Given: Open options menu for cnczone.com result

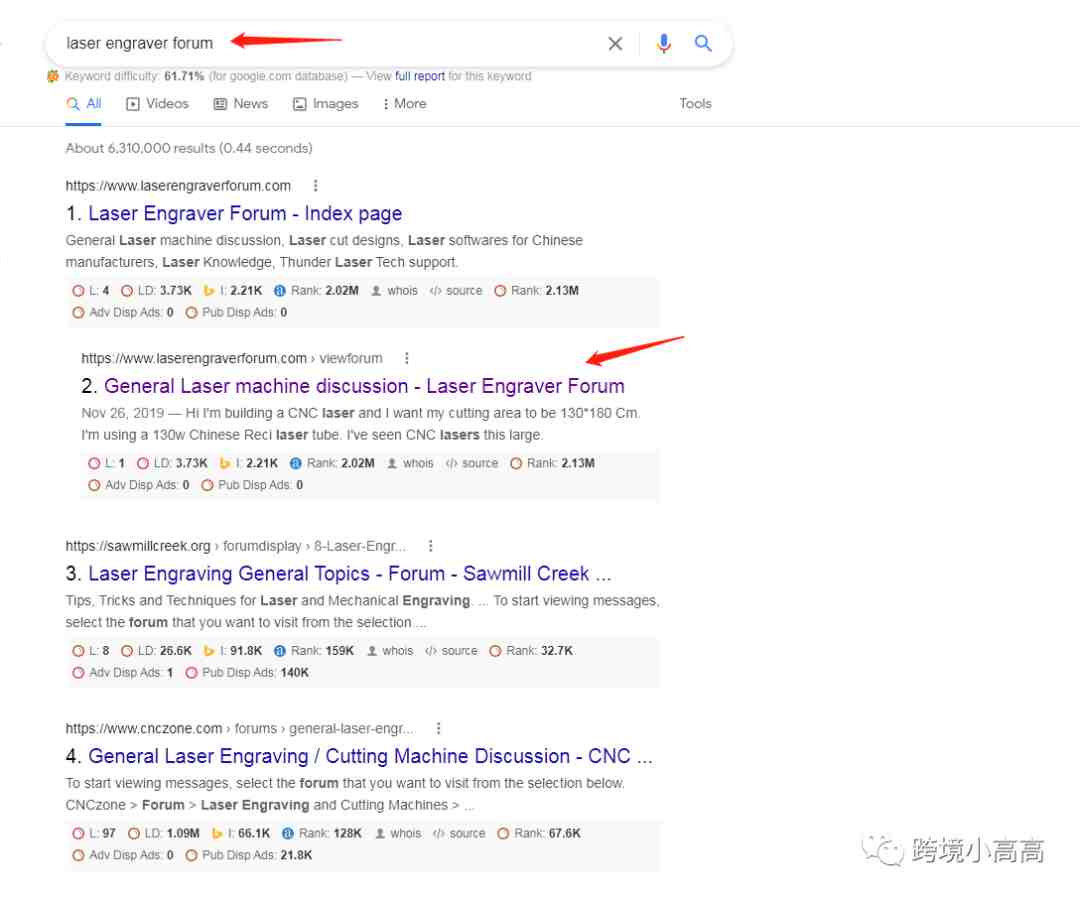Looking at the screenshot, I should pos(438,729).
